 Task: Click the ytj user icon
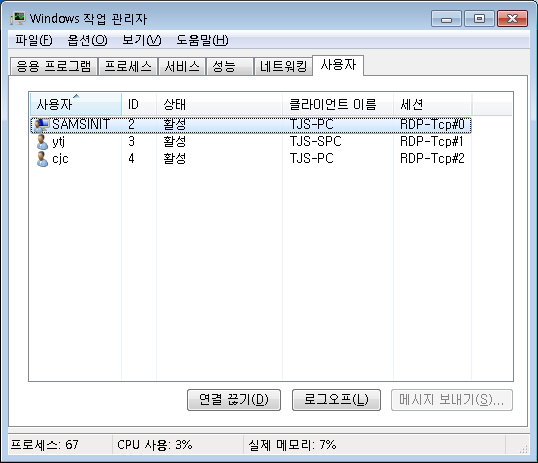[42, 142]
